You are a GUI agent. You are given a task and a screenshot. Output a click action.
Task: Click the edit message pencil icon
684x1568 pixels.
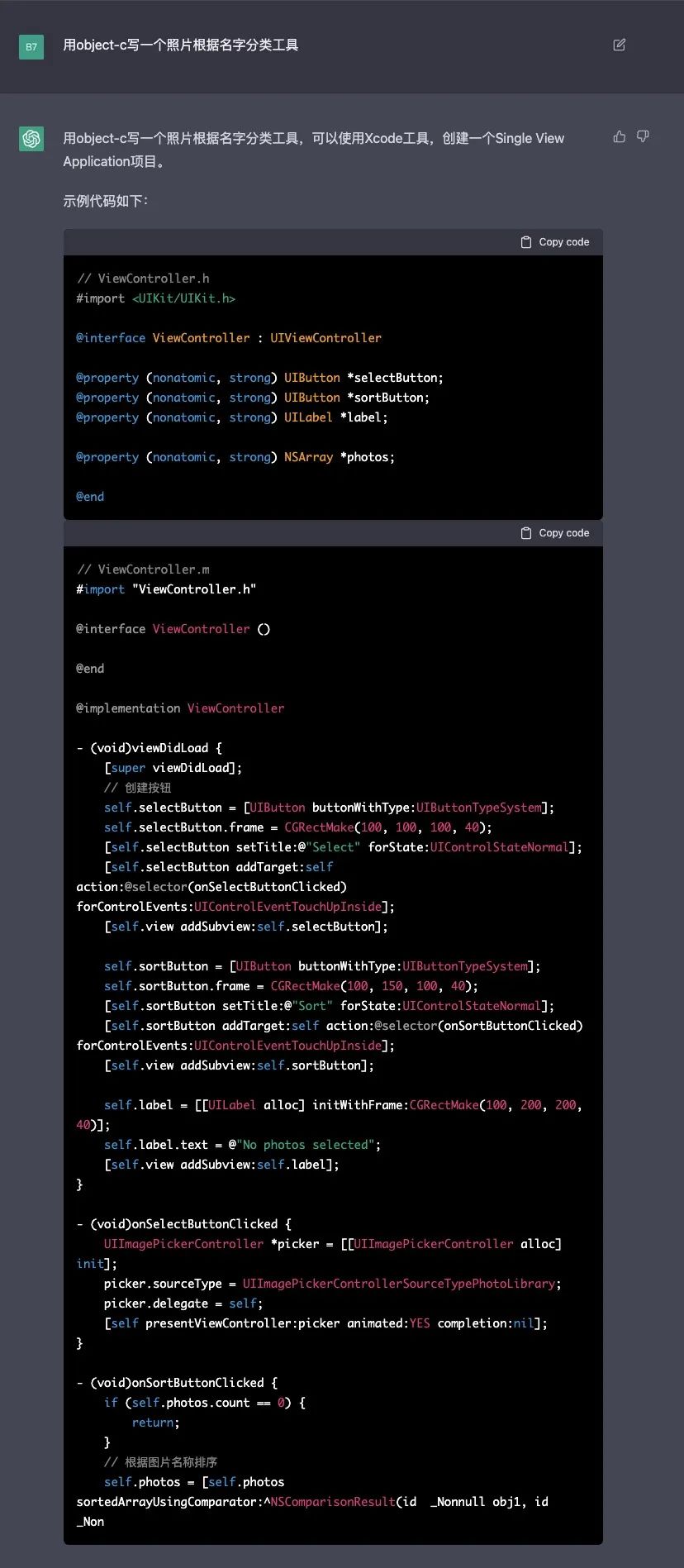point(619,45)
